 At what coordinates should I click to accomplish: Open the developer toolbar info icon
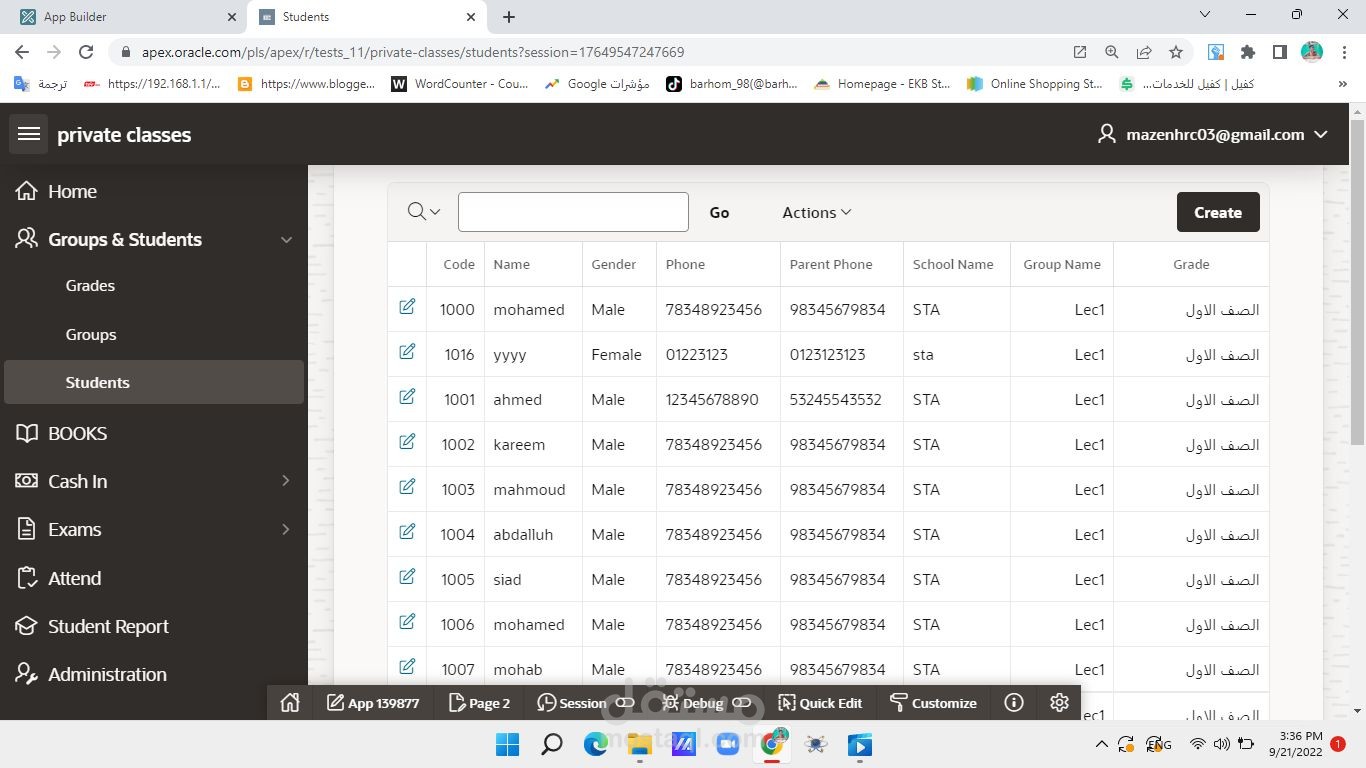click(x=1014, y=703)
